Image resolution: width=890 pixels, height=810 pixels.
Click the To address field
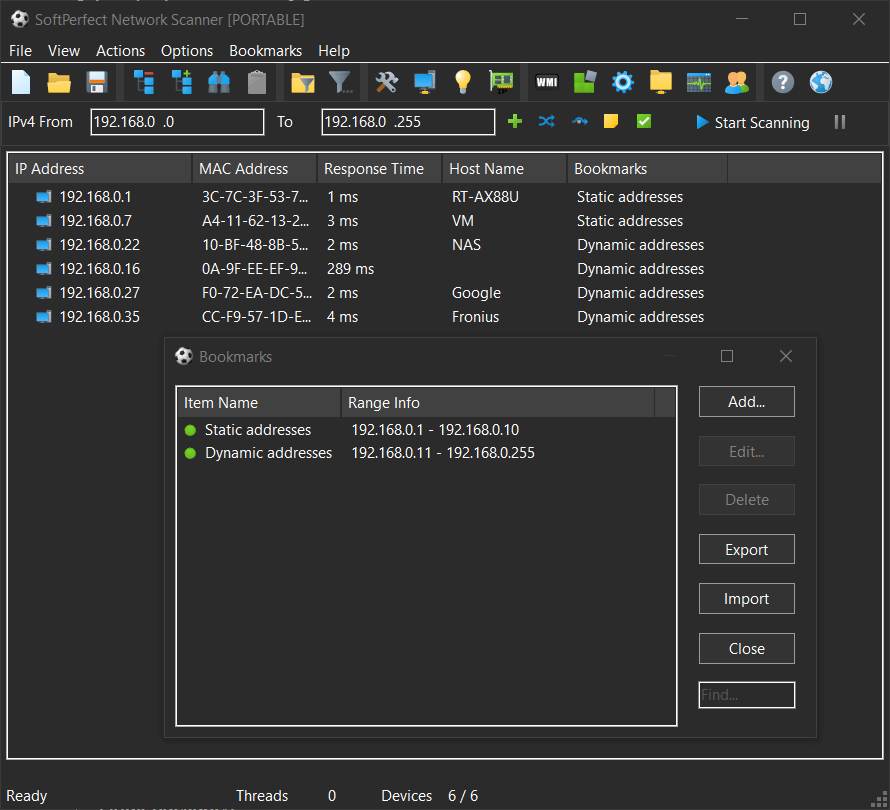pyautogui.click(x=408, y=122)
